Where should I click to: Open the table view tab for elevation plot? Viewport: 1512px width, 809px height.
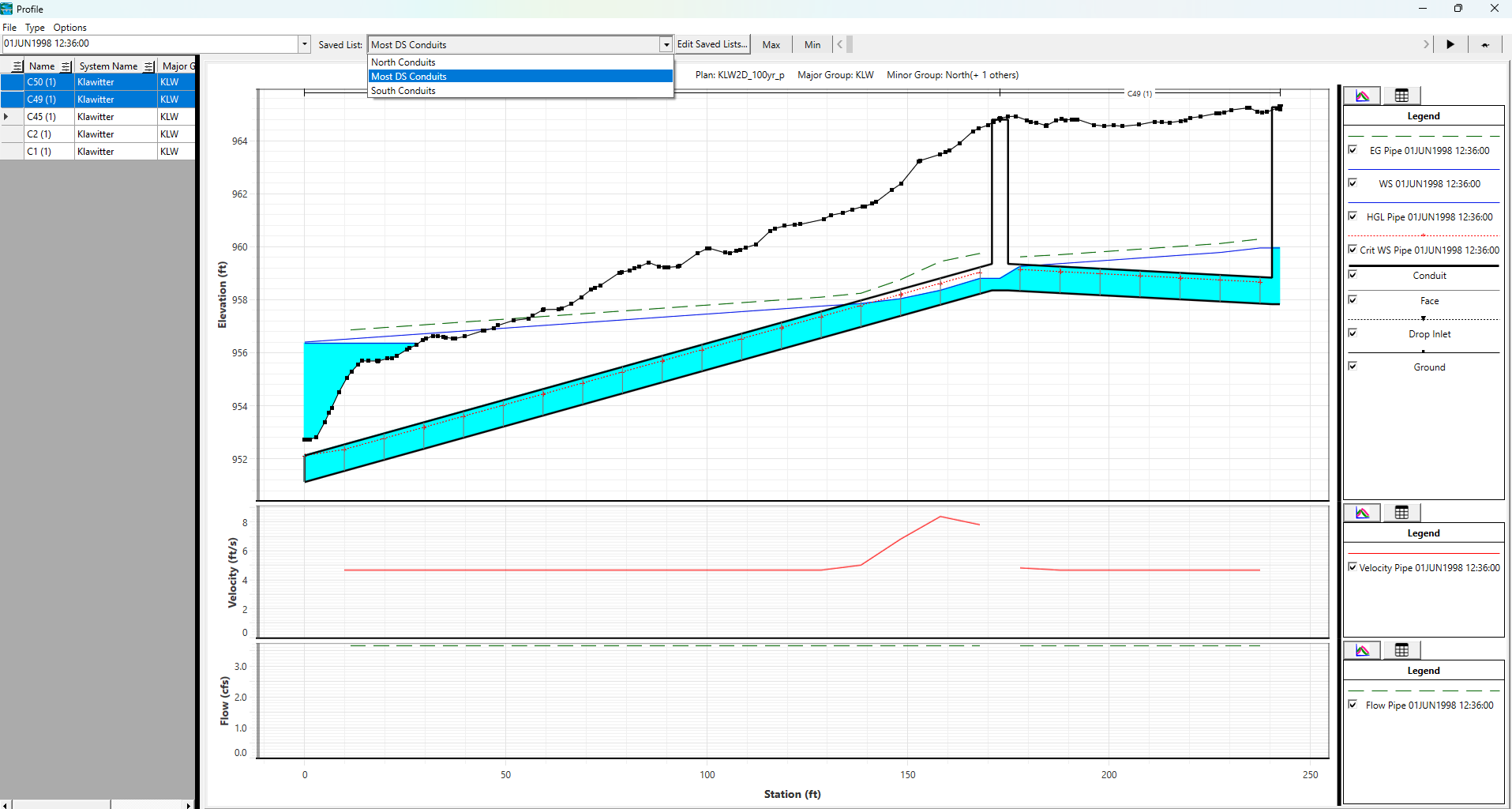[x=1401, y=96]
